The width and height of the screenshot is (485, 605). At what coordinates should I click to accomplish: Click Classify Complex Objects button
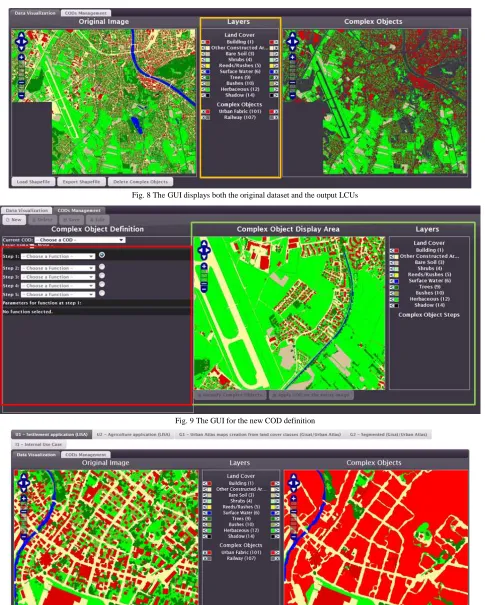[x=230, y=395]
